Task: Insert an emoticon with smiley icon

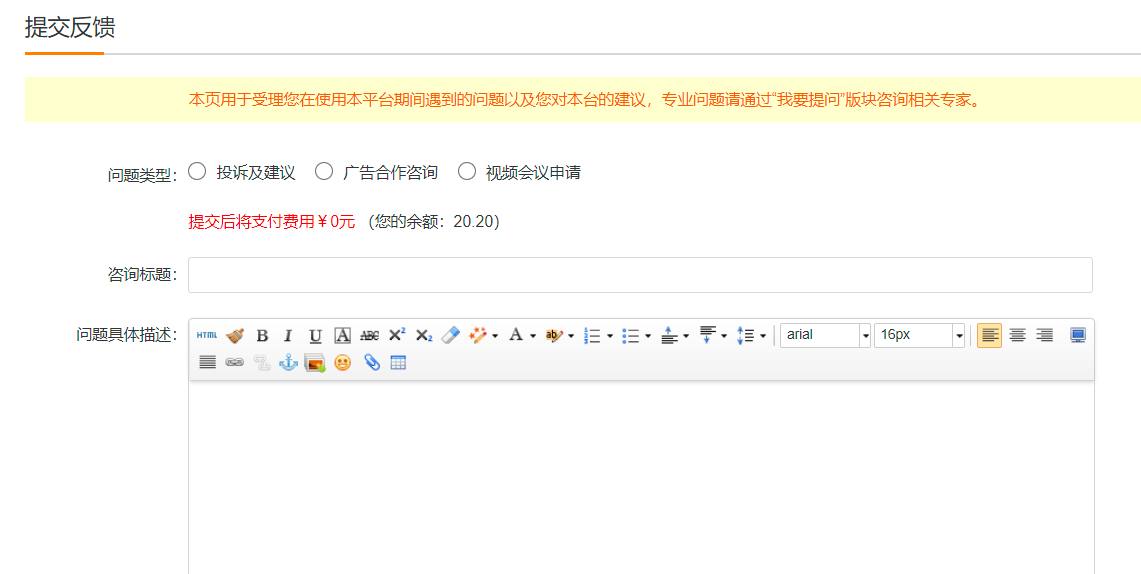Action: [x=343, y=363]
